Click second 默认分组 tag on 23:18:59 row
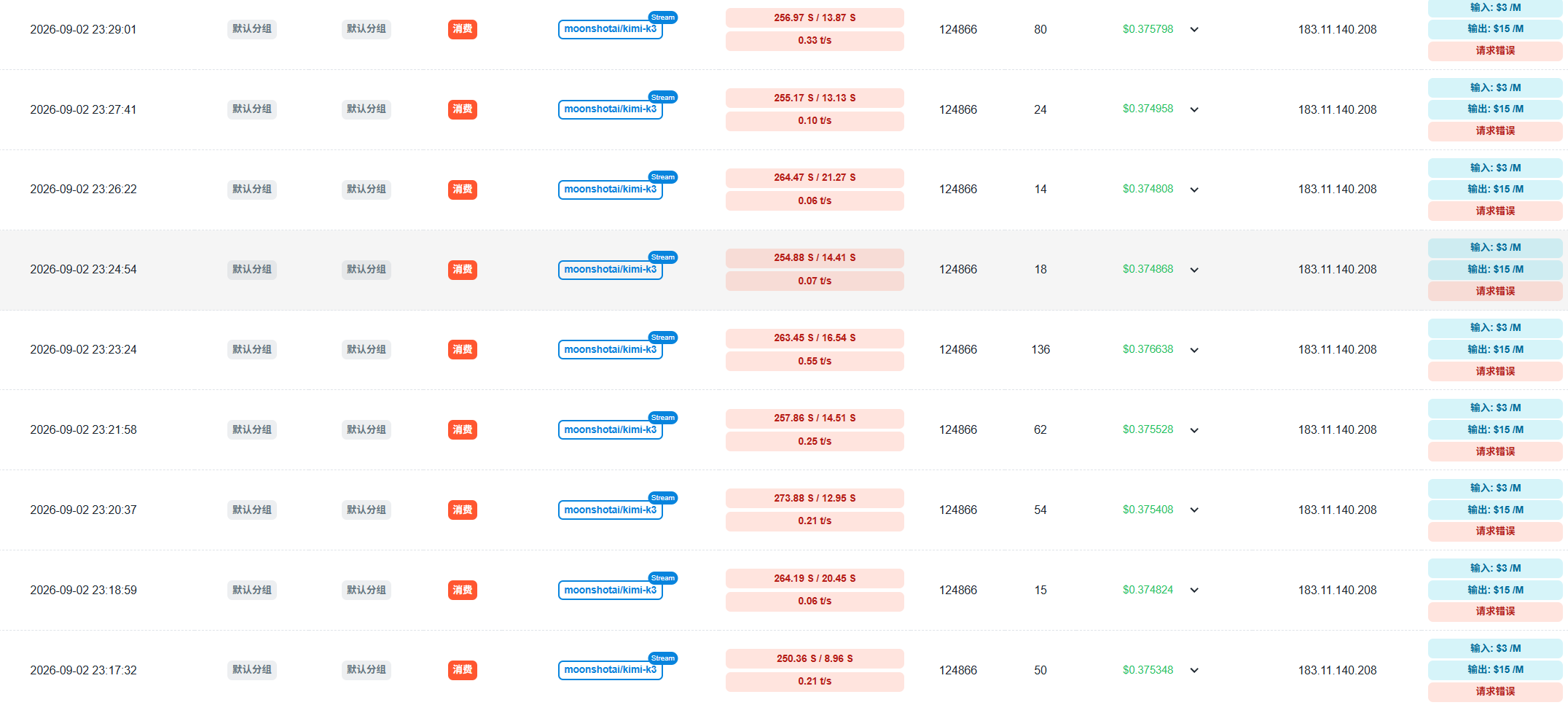The height and width of the screenshot is (705, 1568). point(366,590)
